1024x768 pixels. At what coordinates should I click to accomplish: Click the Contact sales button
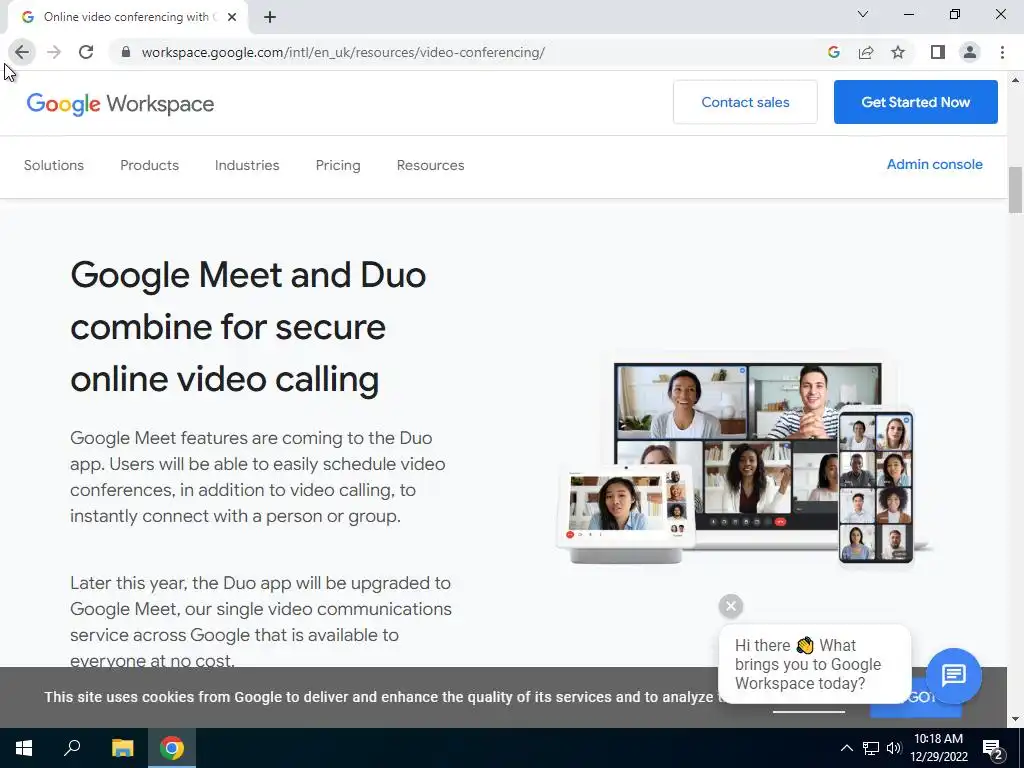745,102
